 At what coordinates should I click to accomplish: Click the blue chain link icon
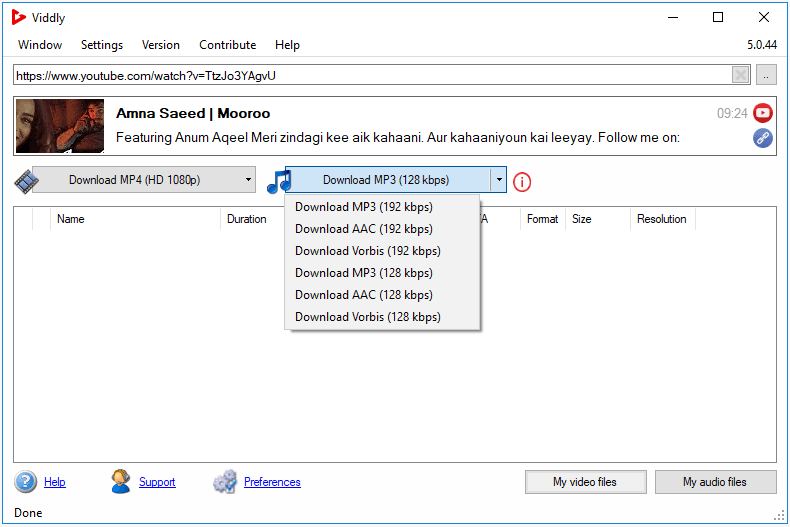click(x=763, y=138)
